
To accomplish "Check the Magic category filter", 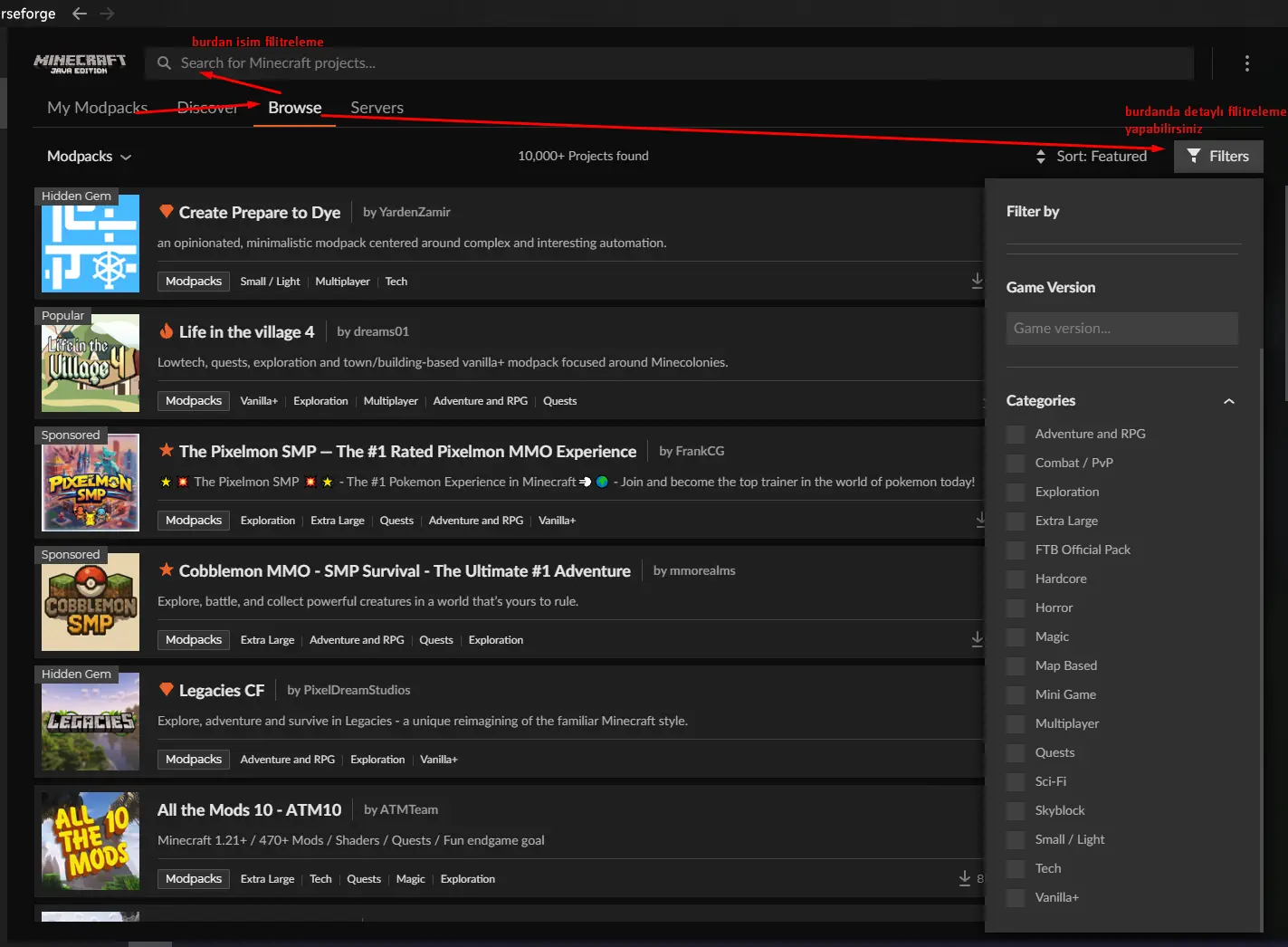I will (x=1016, y=637).
